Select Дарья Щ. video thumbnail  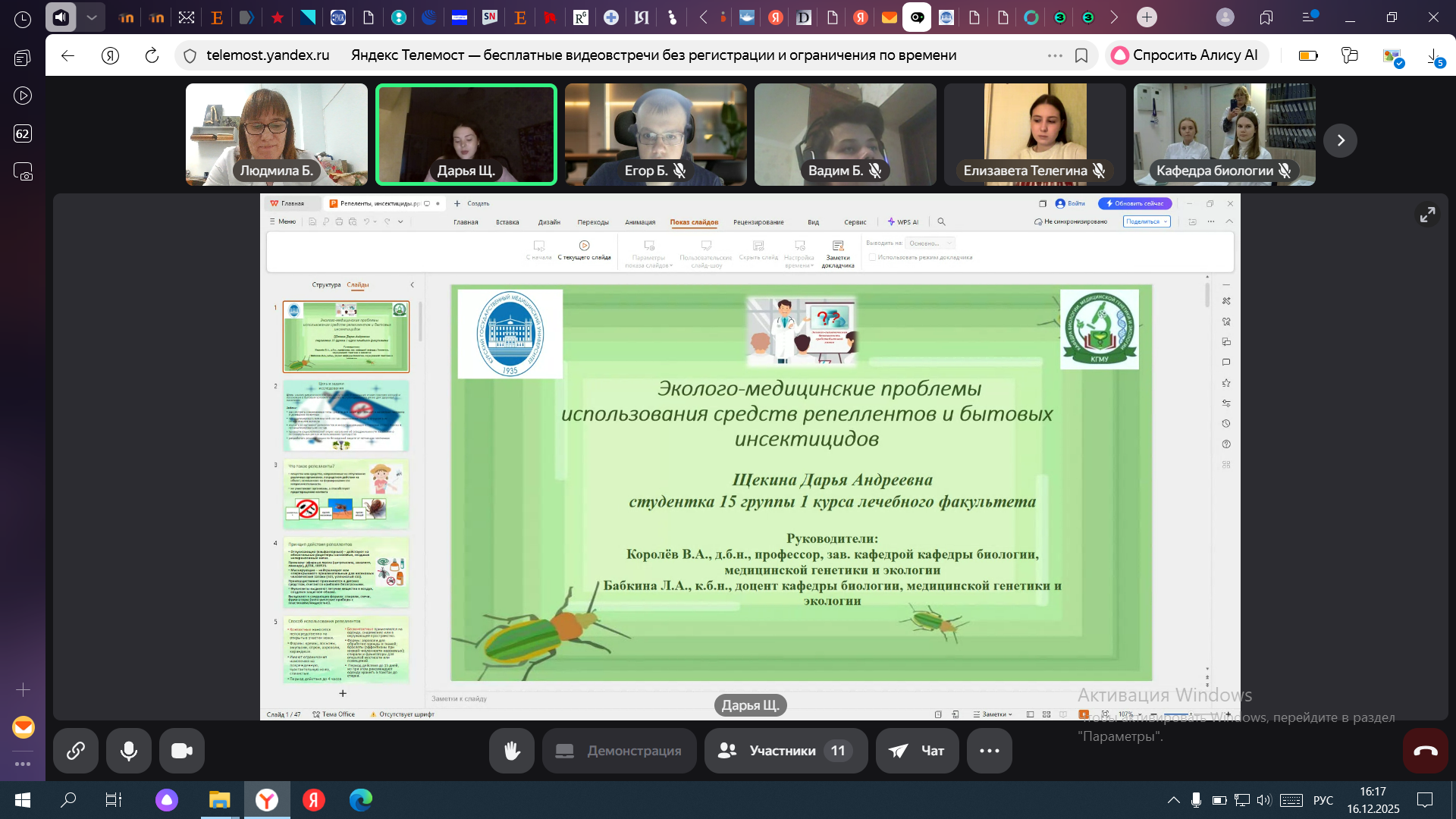pyautogui.click(x=466, y=134)
